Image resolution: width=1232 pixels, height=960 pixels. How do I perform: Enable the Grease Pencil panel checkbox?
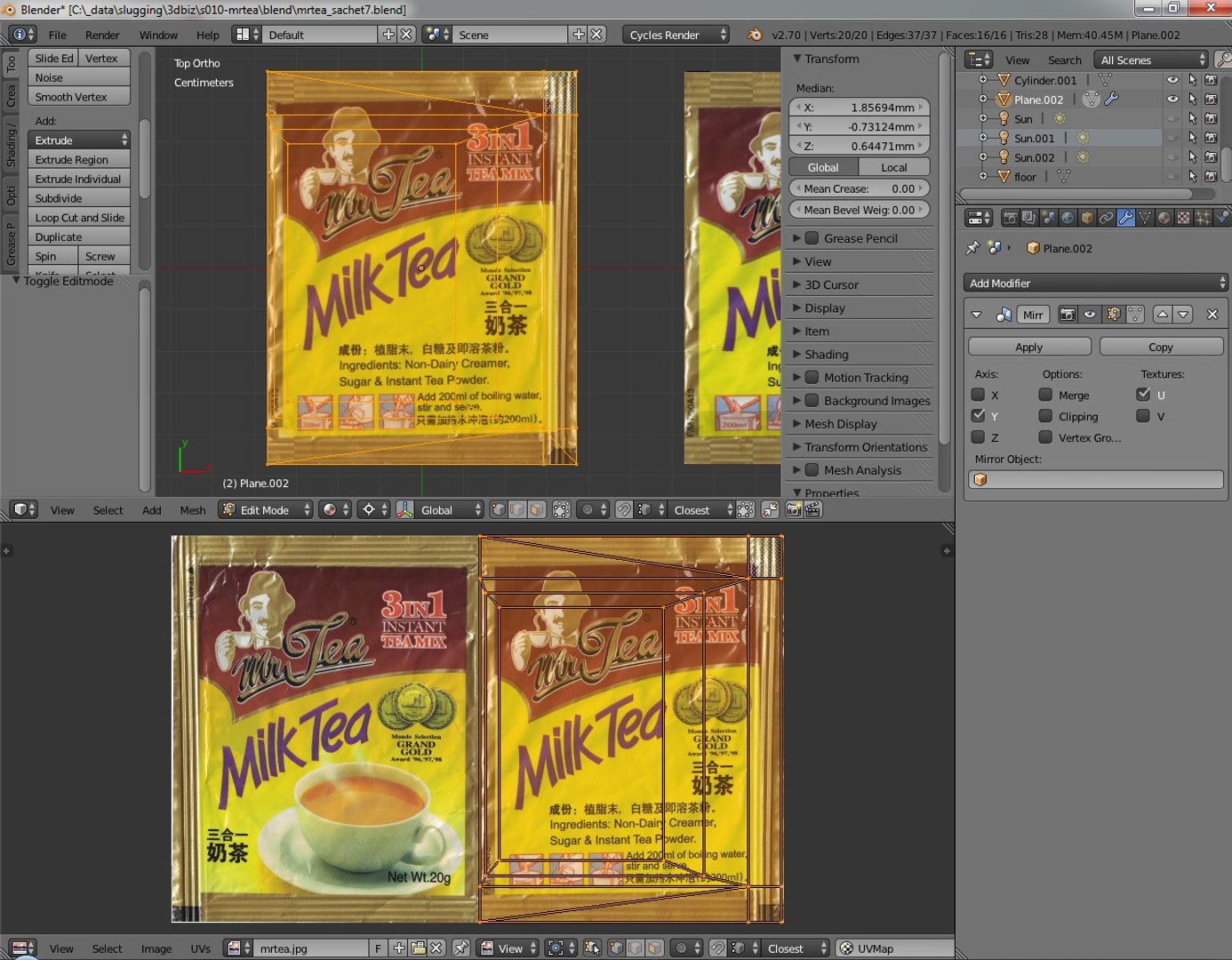tap(812, 238)
